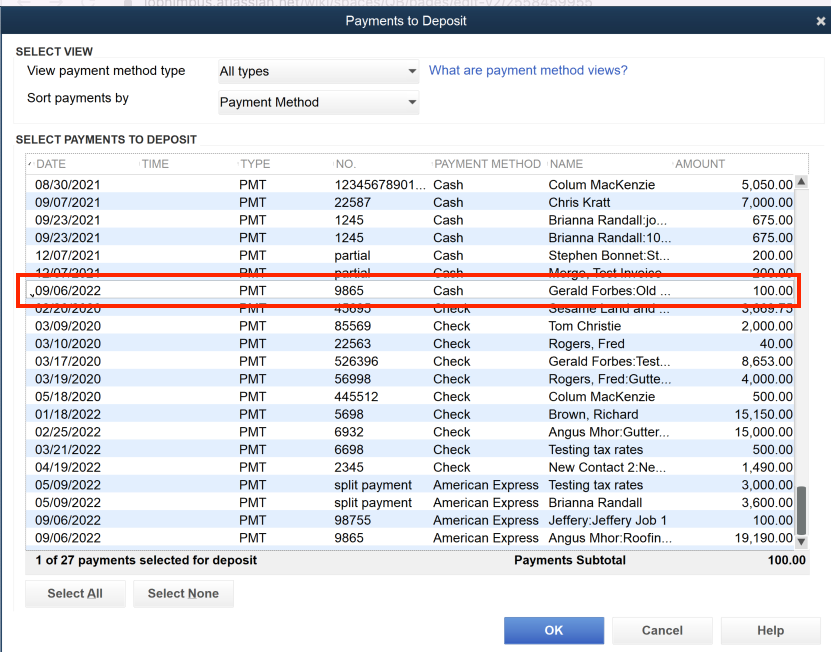This screenshot has height=652, width=831.
Task: Close the Payments to Deposit window
Action: 820,20
